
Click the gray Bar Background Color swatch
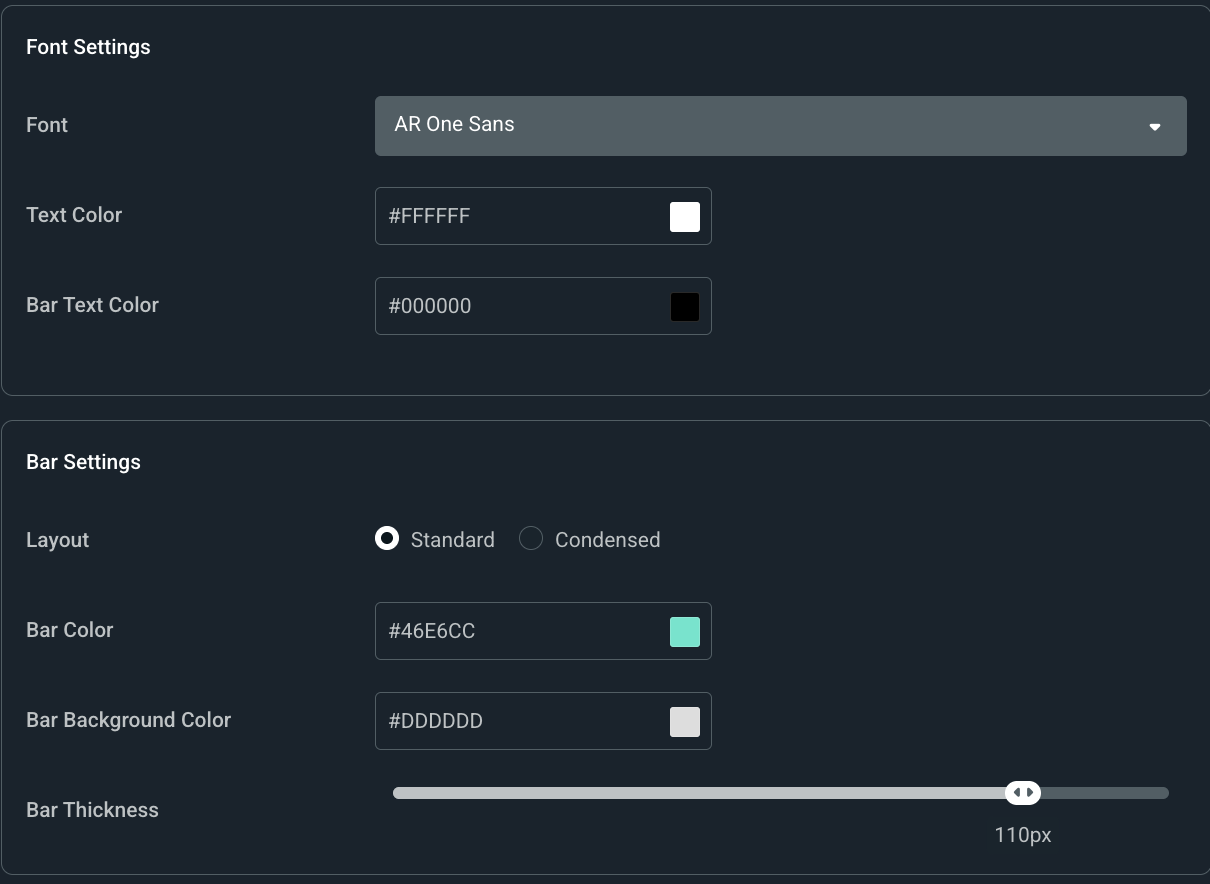[684, 721]
